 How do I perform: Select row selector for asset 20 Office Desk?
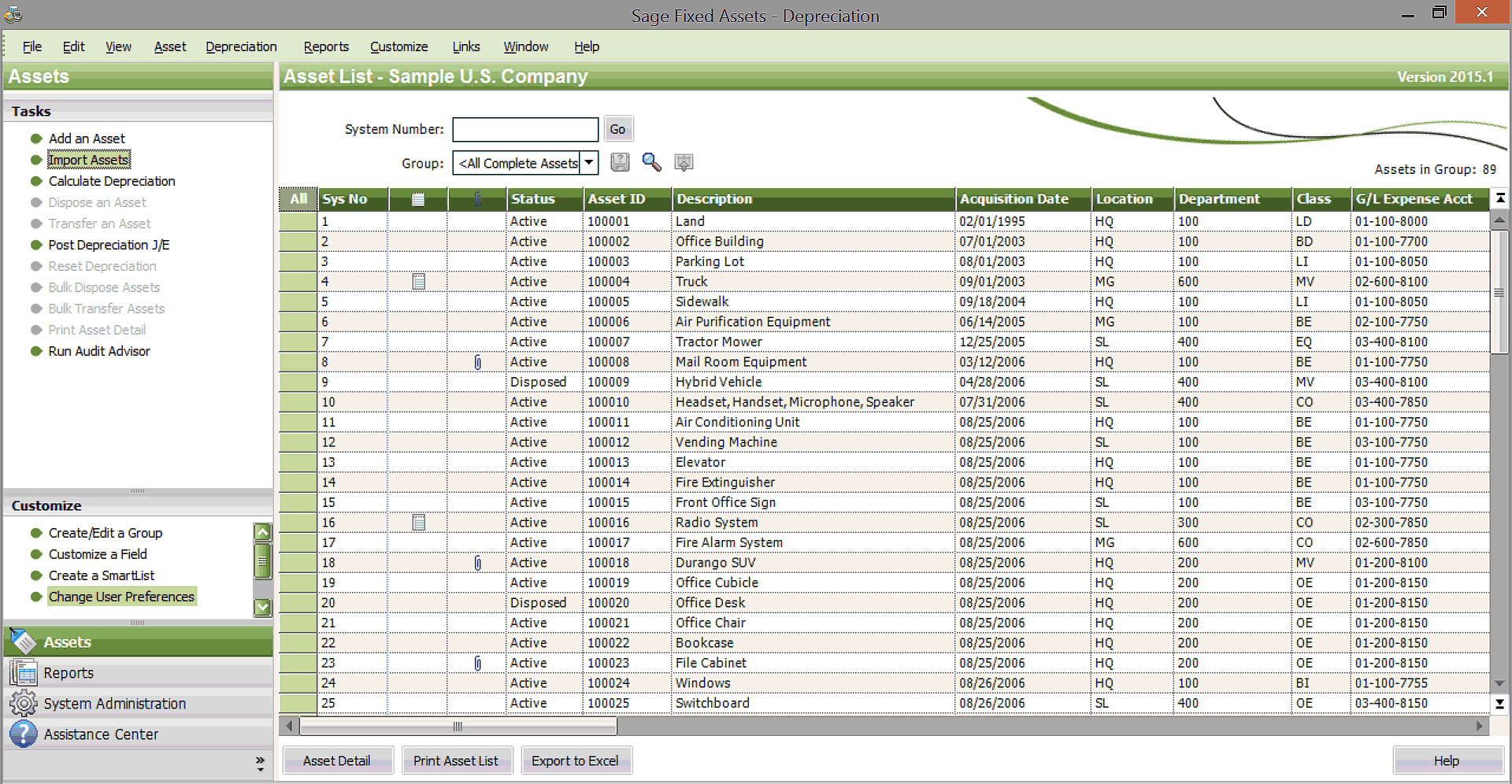(x=298, y=603)
